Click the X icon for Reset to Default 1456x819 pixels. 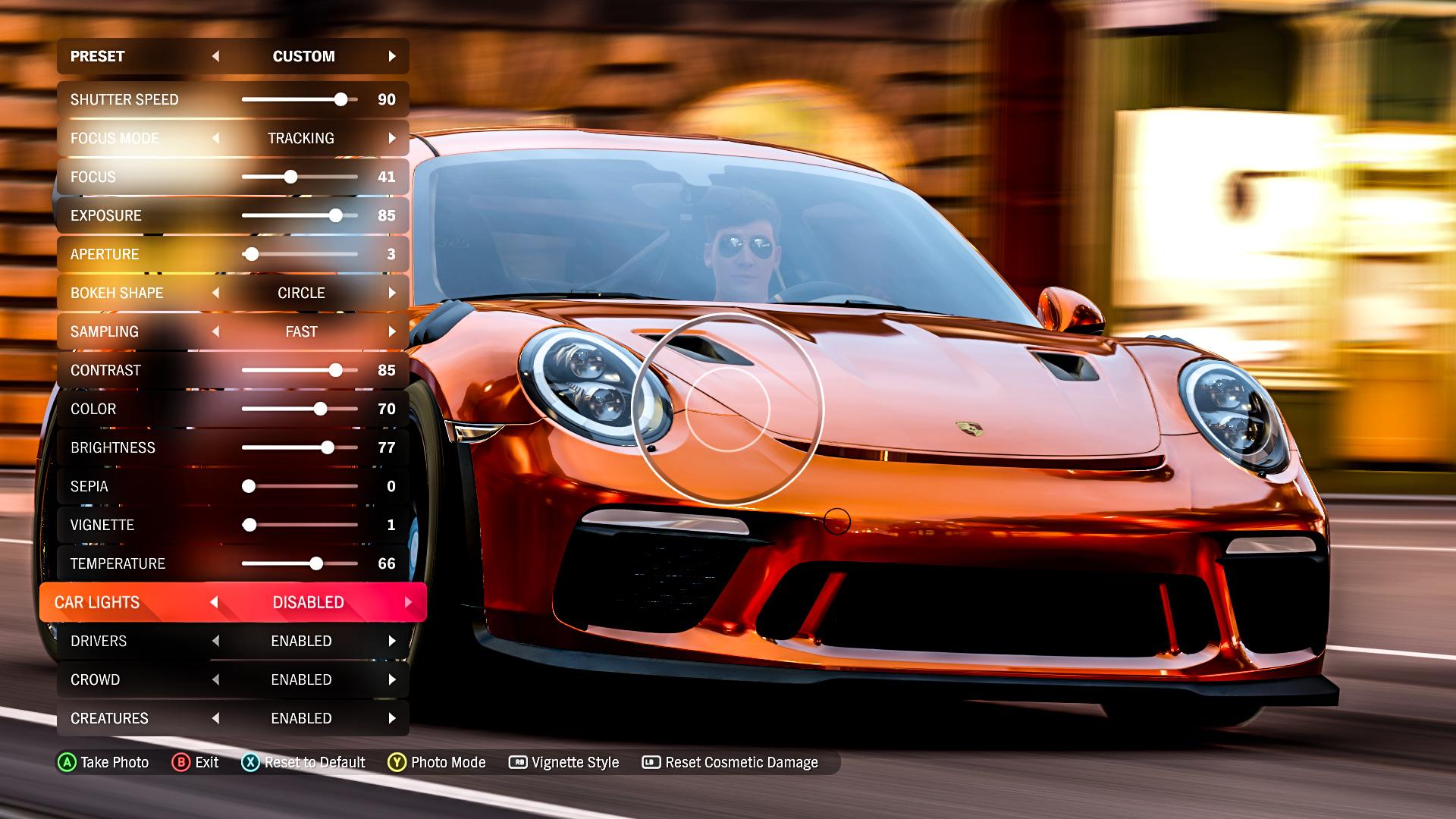point(250,762)
